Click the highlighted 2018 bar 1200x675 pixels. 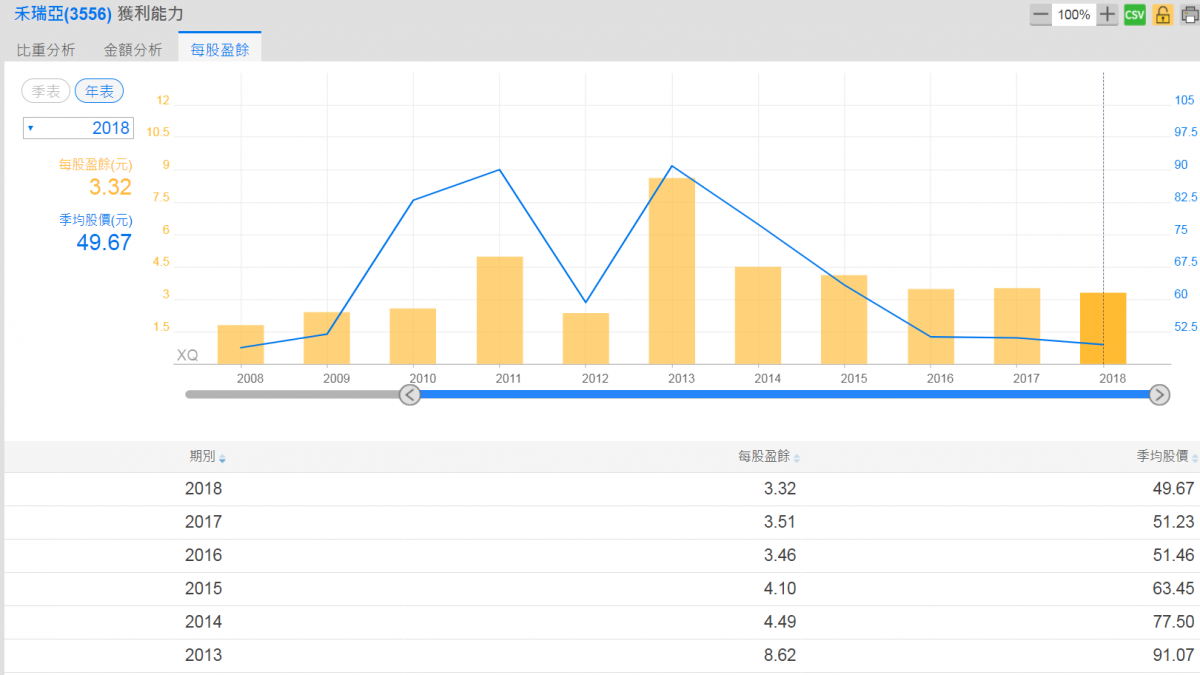point(1103,328)
